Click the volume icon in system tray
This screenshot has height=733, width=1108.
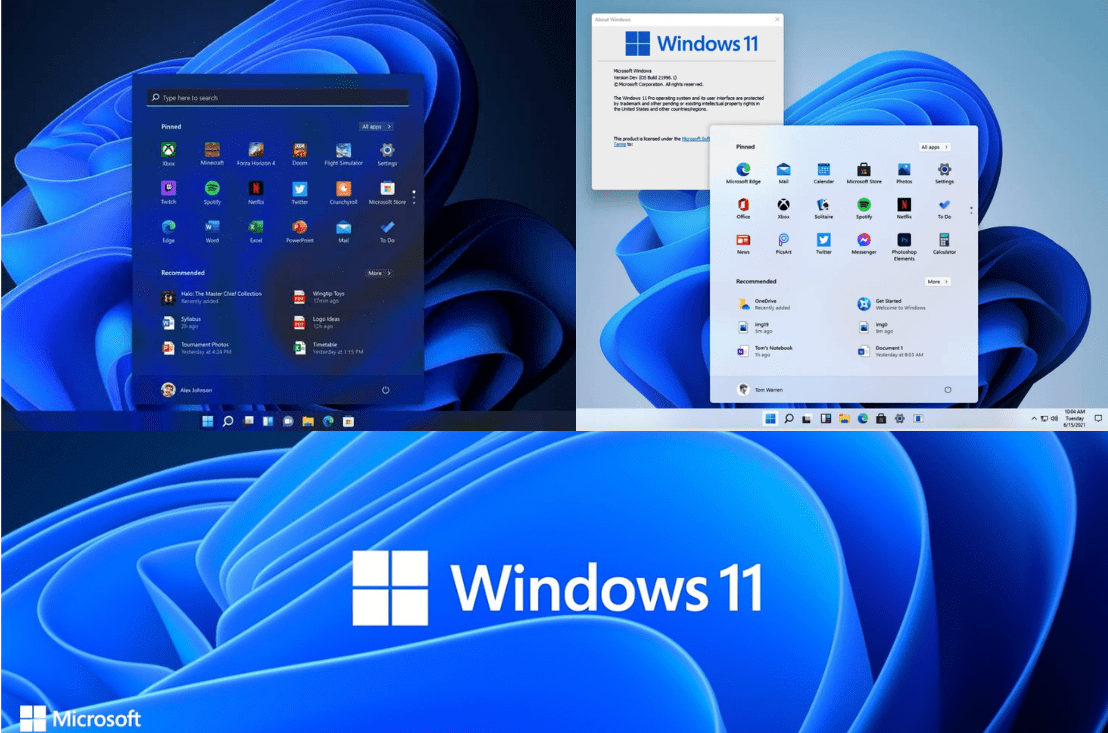1054,418
